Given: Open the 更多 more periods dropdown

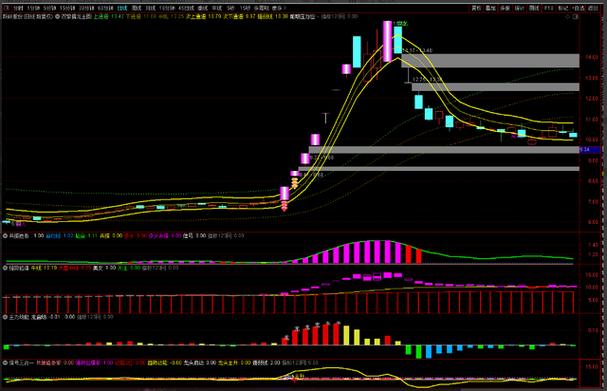Looking at the screenshot, I should [278, 8].
